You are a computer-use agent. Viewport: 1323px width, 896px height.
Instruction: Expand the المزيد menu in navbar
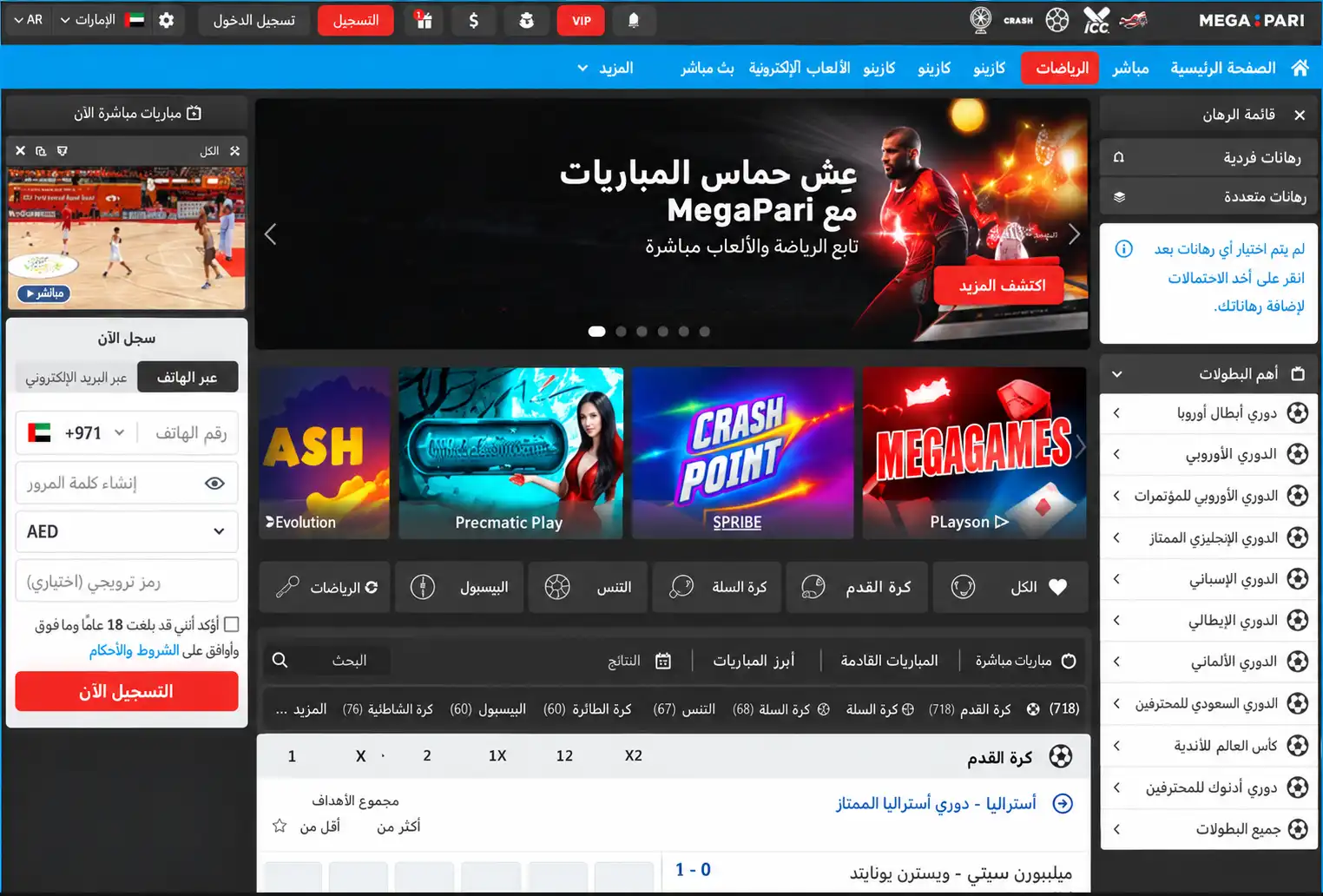[x=606, y=68]
